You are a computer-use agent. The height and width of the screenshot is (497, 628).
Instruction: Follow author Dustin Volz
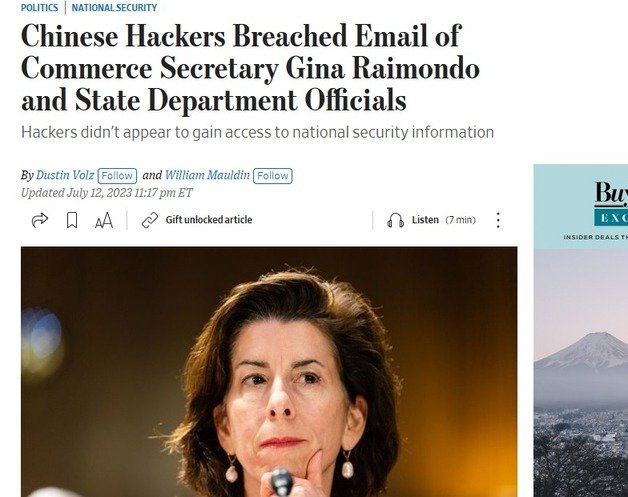pos(117,176)
